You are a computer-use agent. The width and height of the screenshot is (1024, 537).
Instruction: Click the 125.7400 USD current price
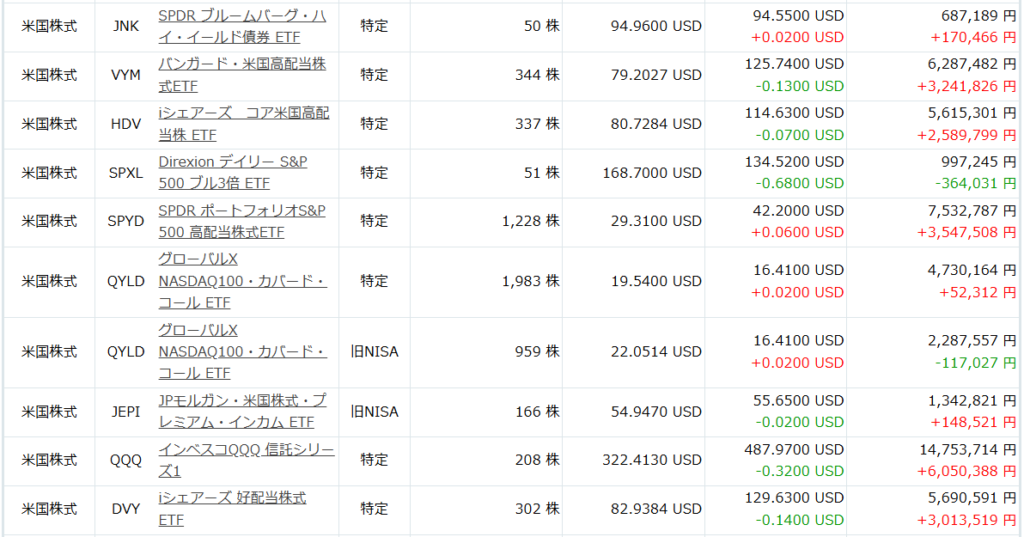click(x=794, y=64)
